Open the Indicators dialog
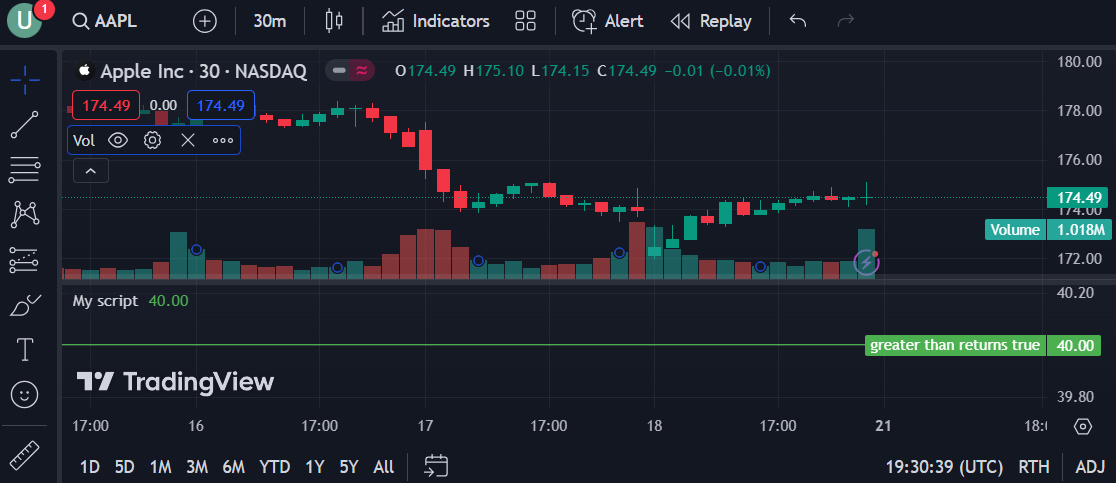1116x483 pixels. click(436, 21)
